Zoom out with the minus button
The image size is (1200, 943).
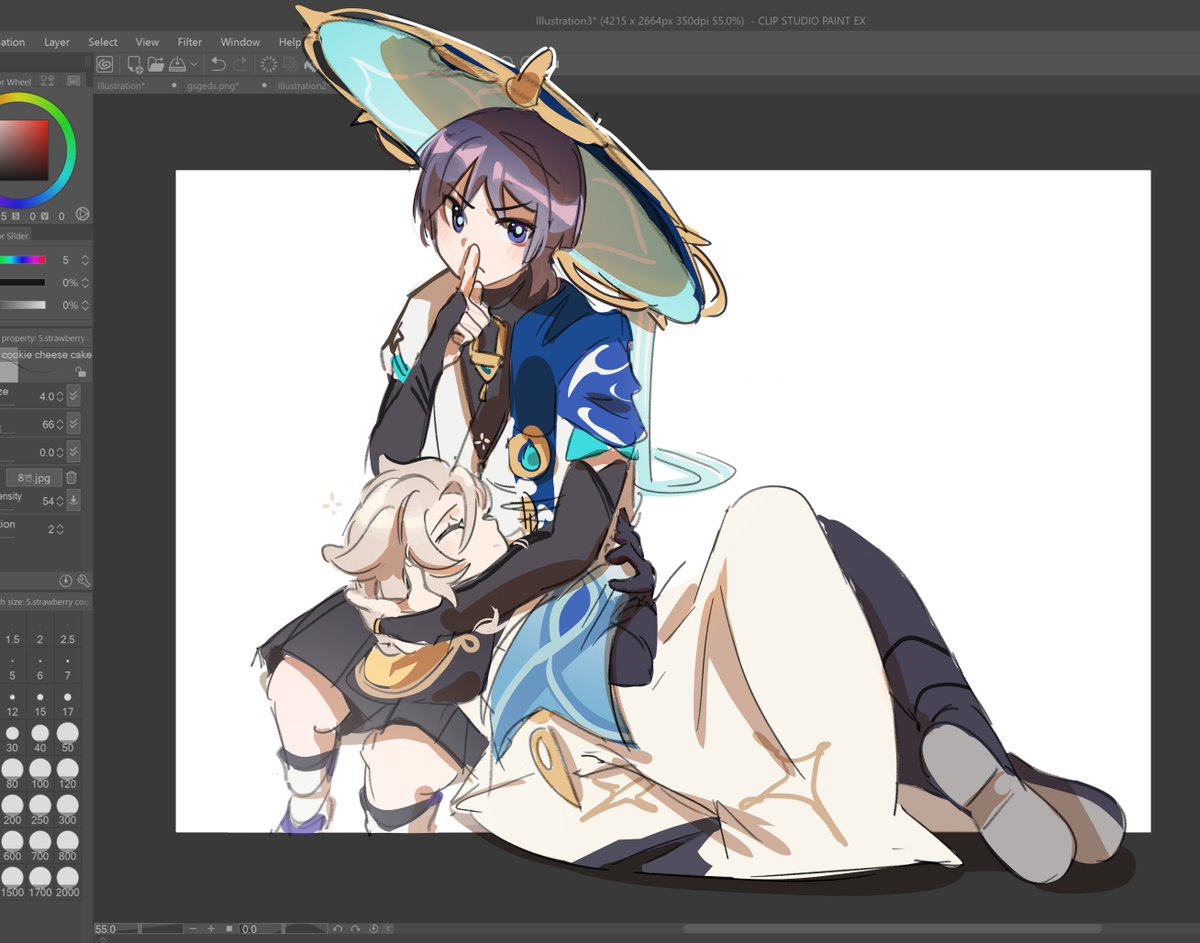click(193, 929)
